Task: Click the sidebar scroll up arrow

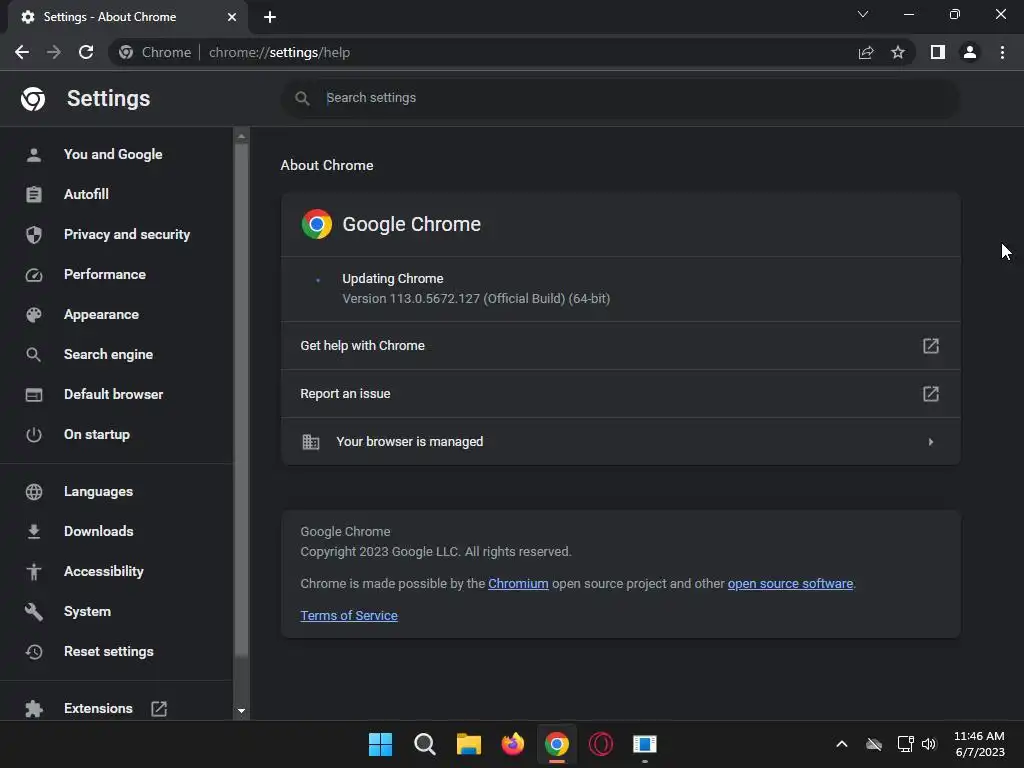Action: click(241, 136)
